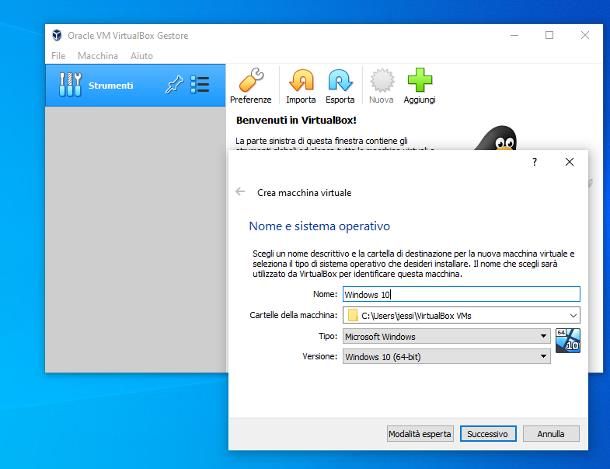Minimize the VirtualBox Gestore window
610x469 pixels.
point(514,35)
